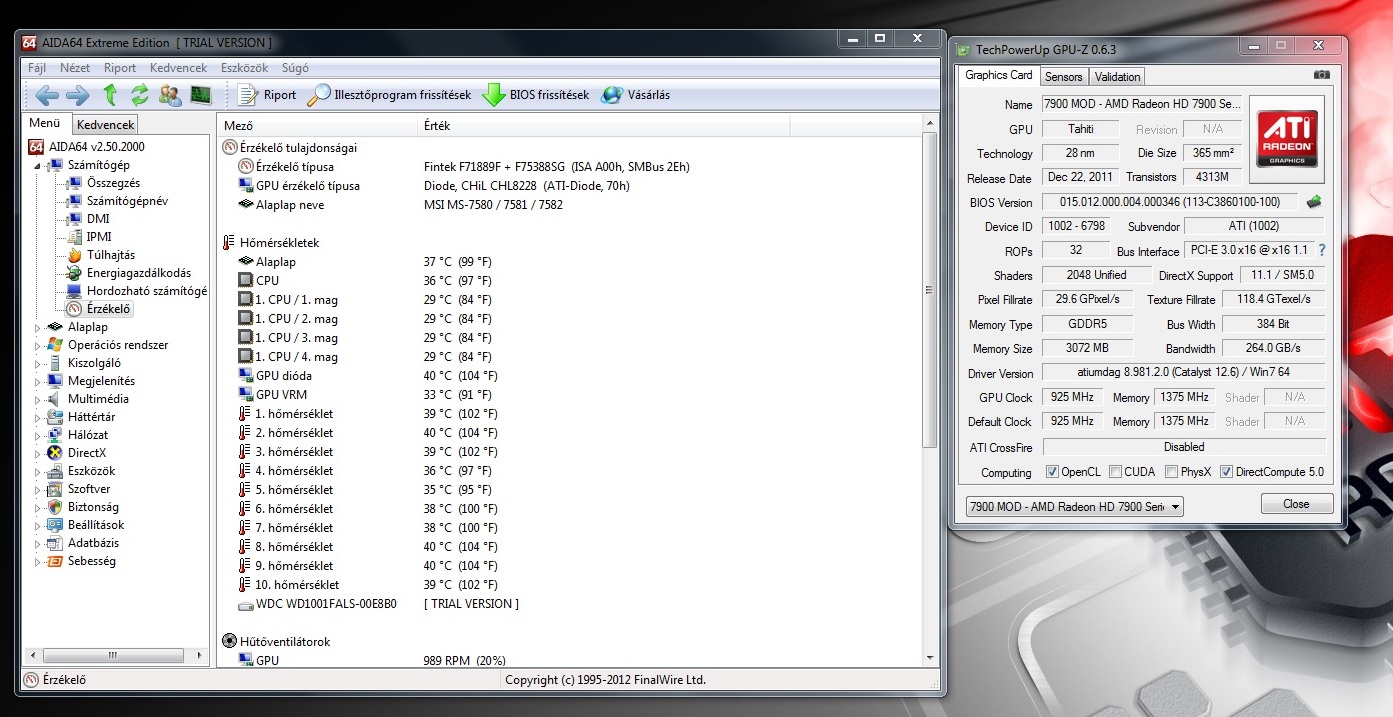The height and width of the screenshot is (717, 1393).
Task: Click the green graph monitor toolbar icon
Action: [201, 95]
